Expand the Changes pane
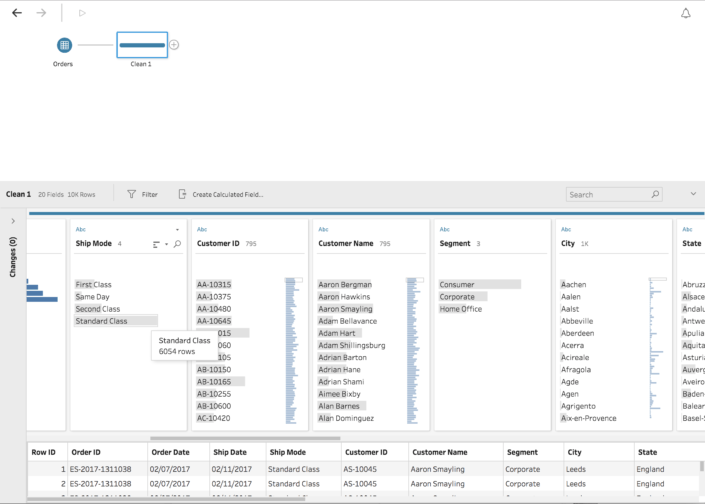Image resolution: width=705 pixels, height=504 pixels. pos(12,221)
